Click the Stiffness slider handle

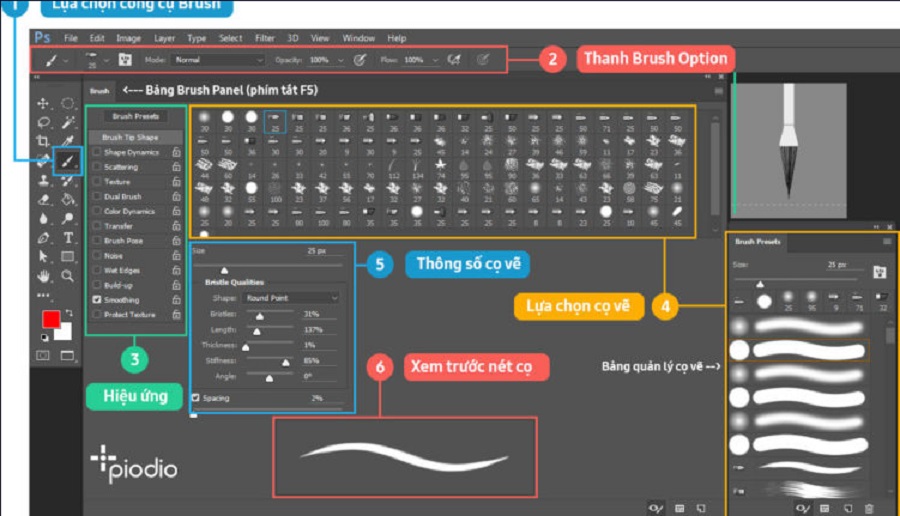285,363
